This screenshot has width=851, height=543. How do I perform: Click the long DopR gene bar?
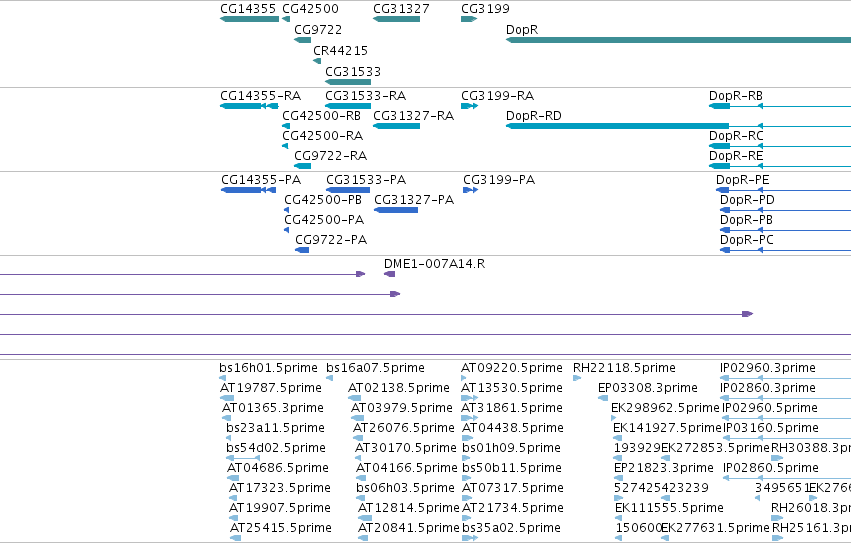pyautogui.click(x=678, y=40)
